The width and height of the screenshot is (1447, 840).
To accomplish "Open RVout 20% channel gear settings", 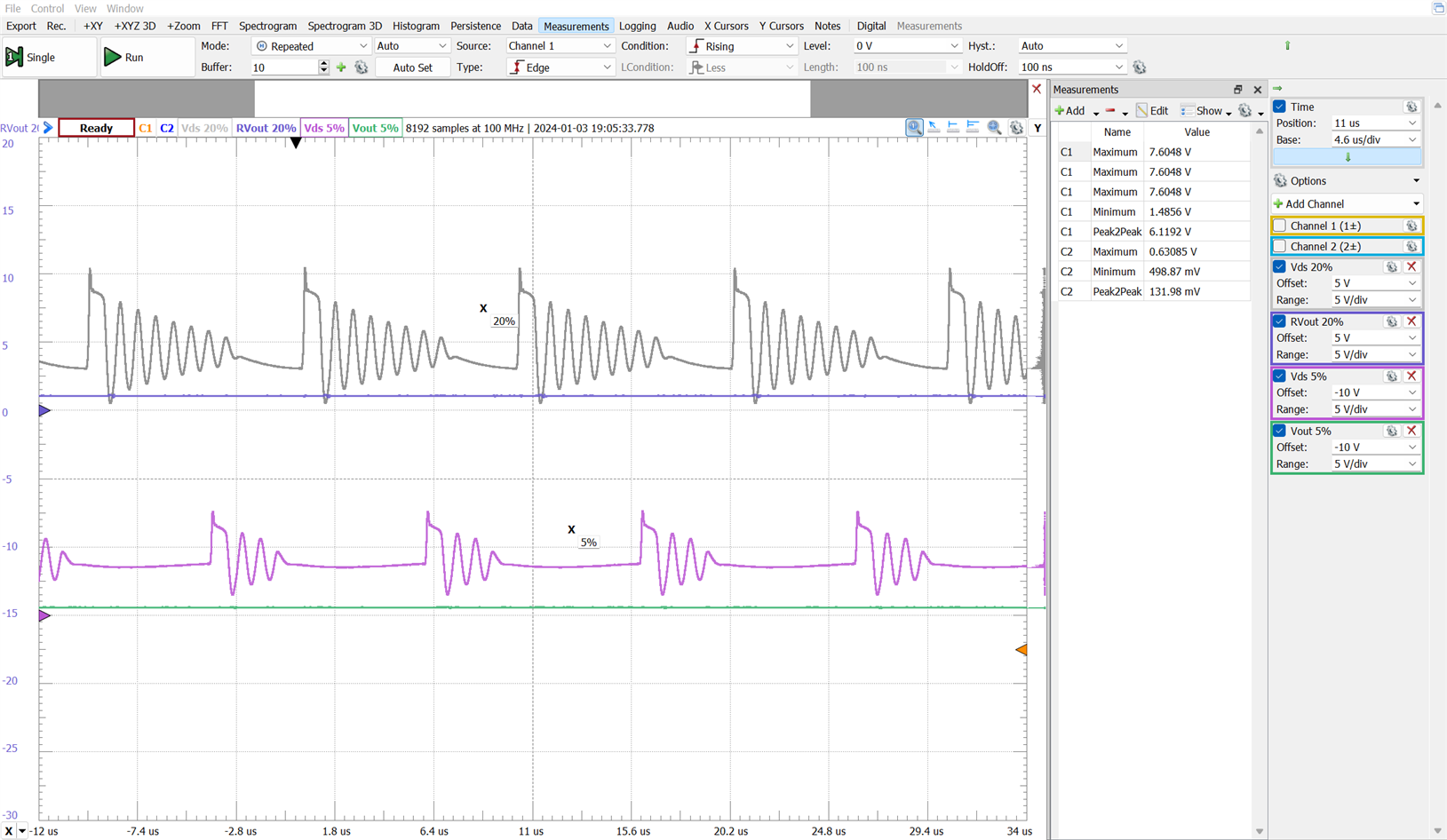I will pos(1392,321).
